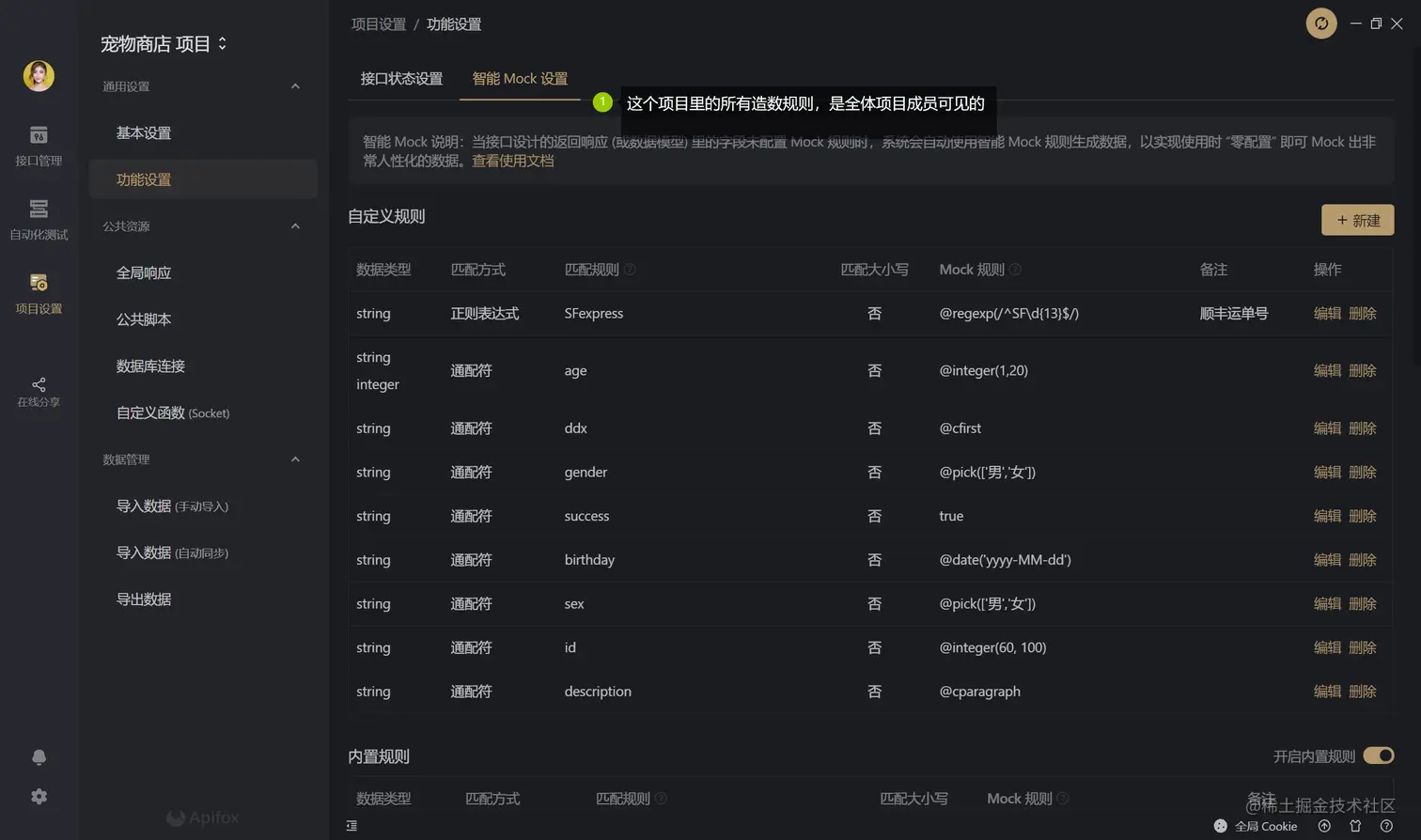The width and height of the screenshot is (1421, 840).
Task: Click the 新建 button to create a rule
Action: (x=1357, y=220)
